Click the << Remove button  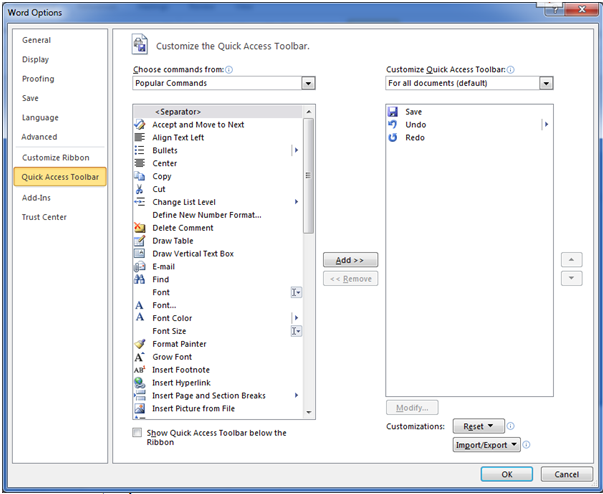(350, 279)
